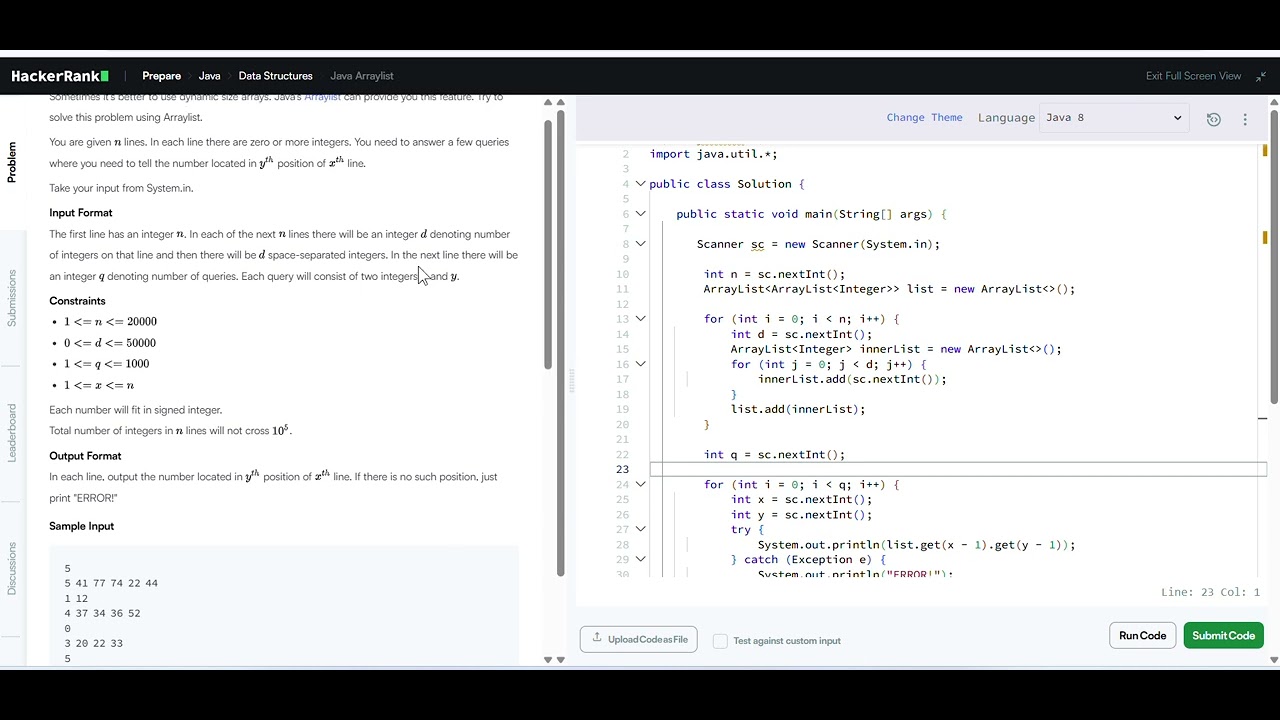
Task: Open the Data Structures breadcrumb
Action: pos(275,76)
